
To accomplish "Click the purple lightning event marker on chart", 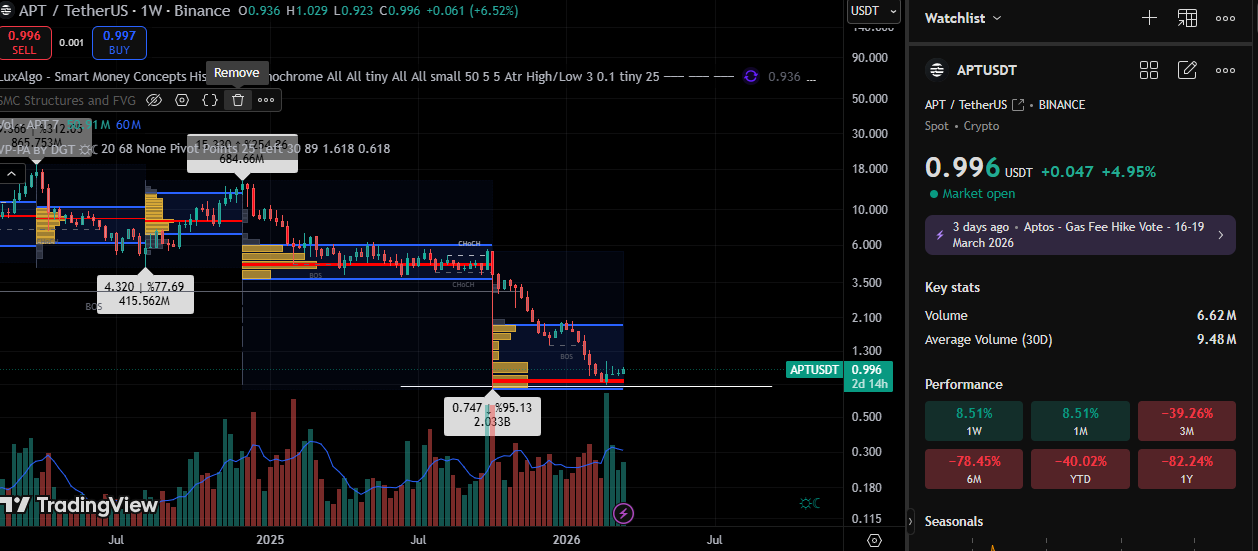I will pyautogui.click(x=624, y=514).
